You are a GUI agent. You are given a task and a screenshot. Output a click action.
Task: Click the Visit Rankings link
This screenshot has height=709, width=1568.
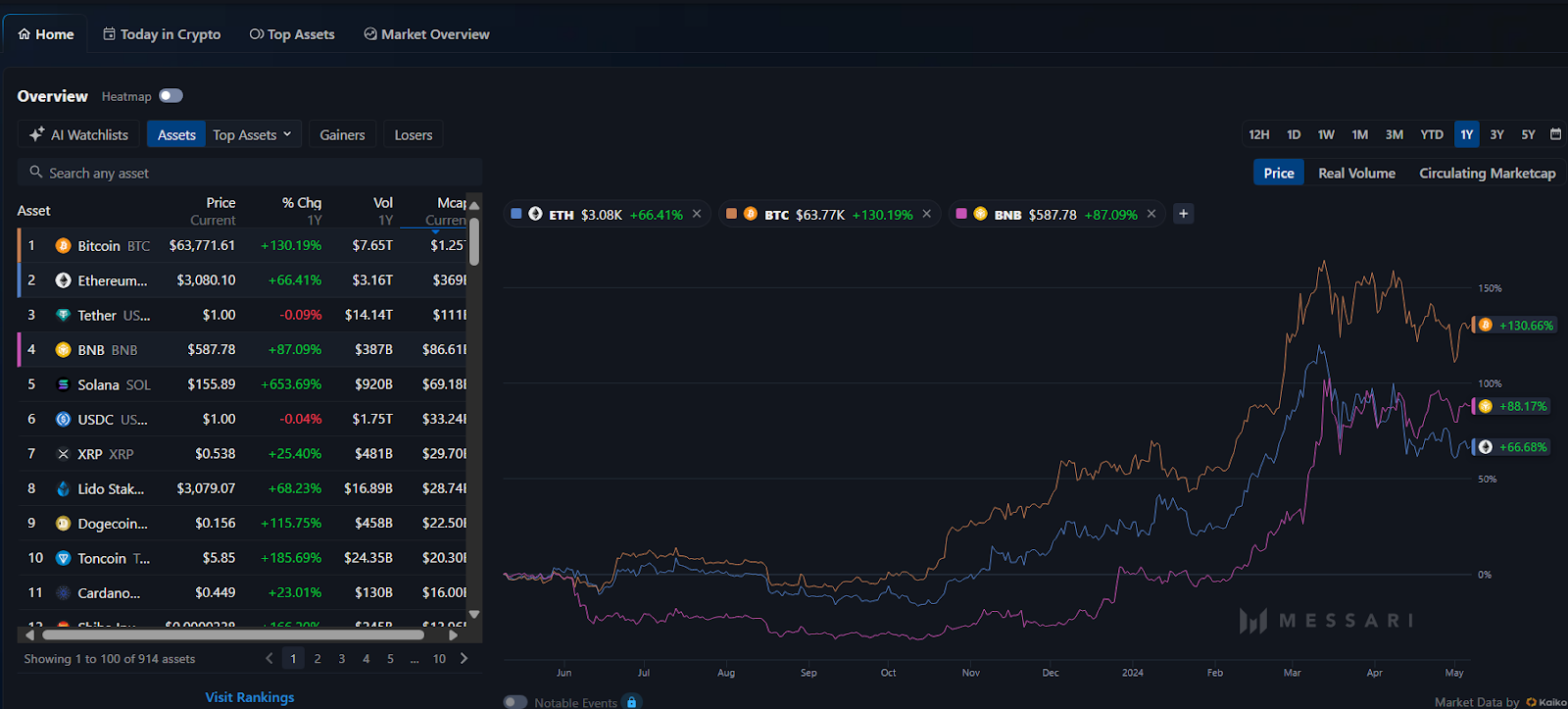(249, 697)
